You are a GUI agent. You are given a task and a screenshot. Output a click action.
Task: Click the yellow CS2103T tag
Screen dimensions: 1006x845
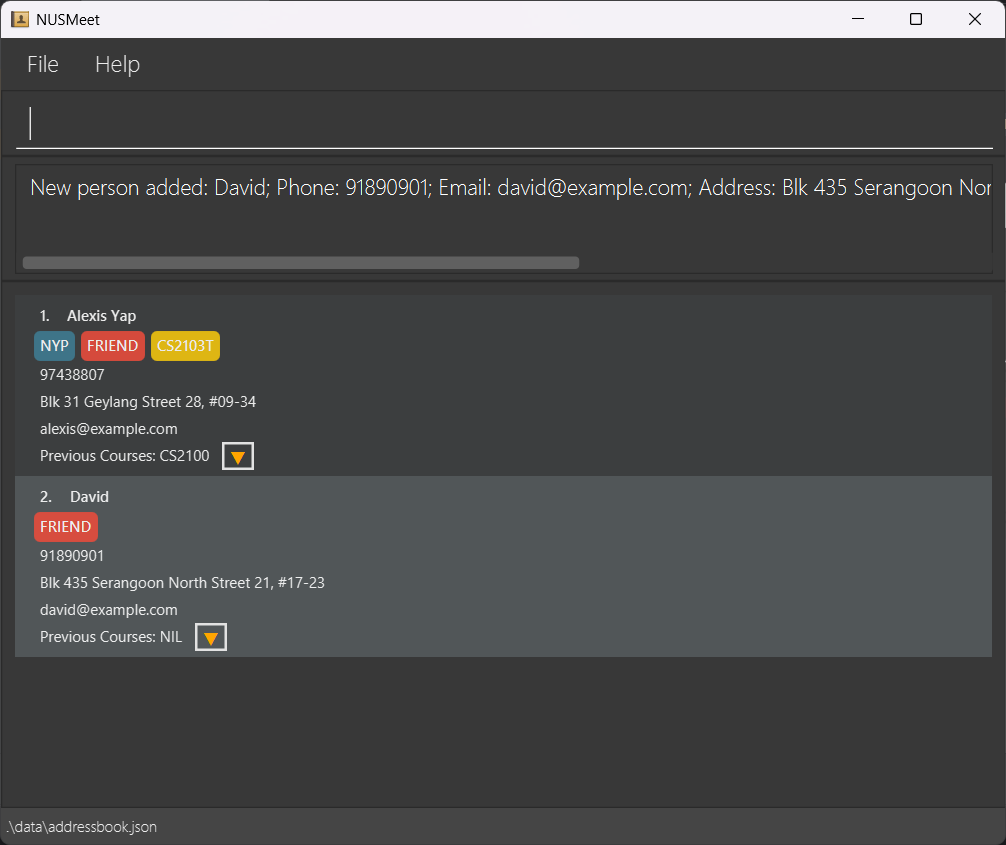(185, 346)
